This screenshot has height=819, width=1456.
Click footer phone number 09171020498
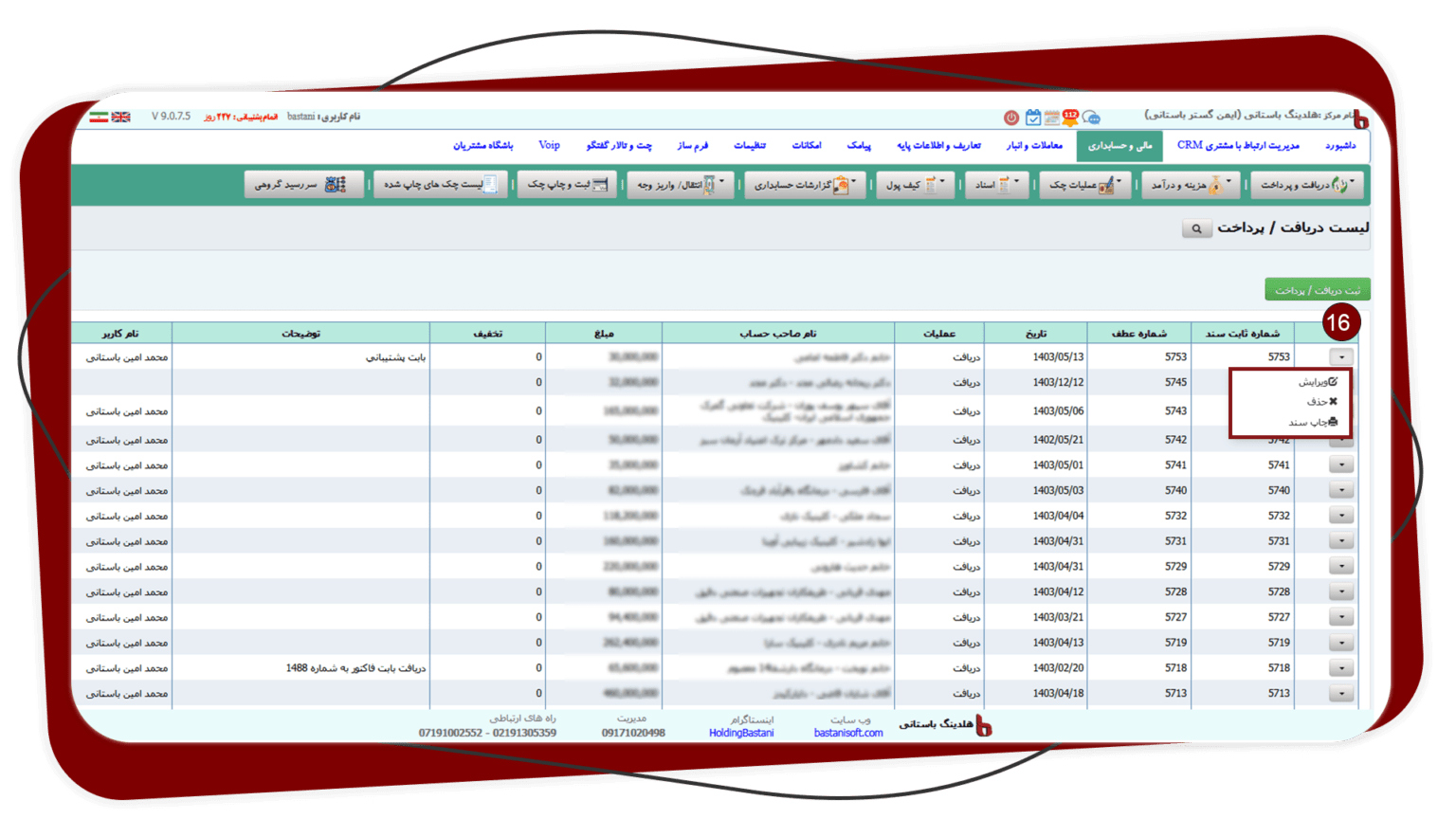click(x=633, y=733)
